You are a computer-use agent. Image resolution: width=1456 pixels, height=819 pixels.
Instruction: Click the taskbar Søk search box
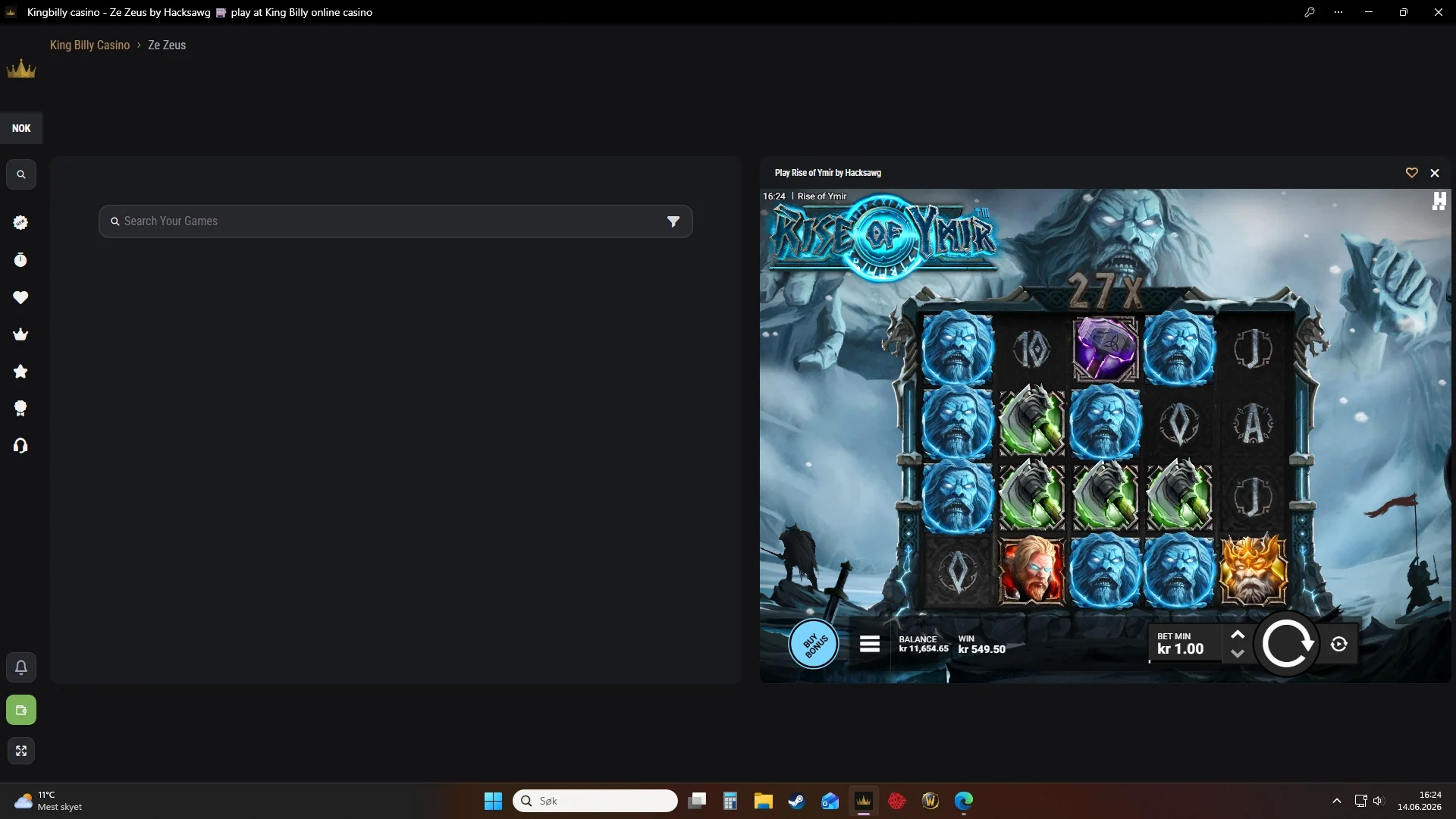point(595,801)
